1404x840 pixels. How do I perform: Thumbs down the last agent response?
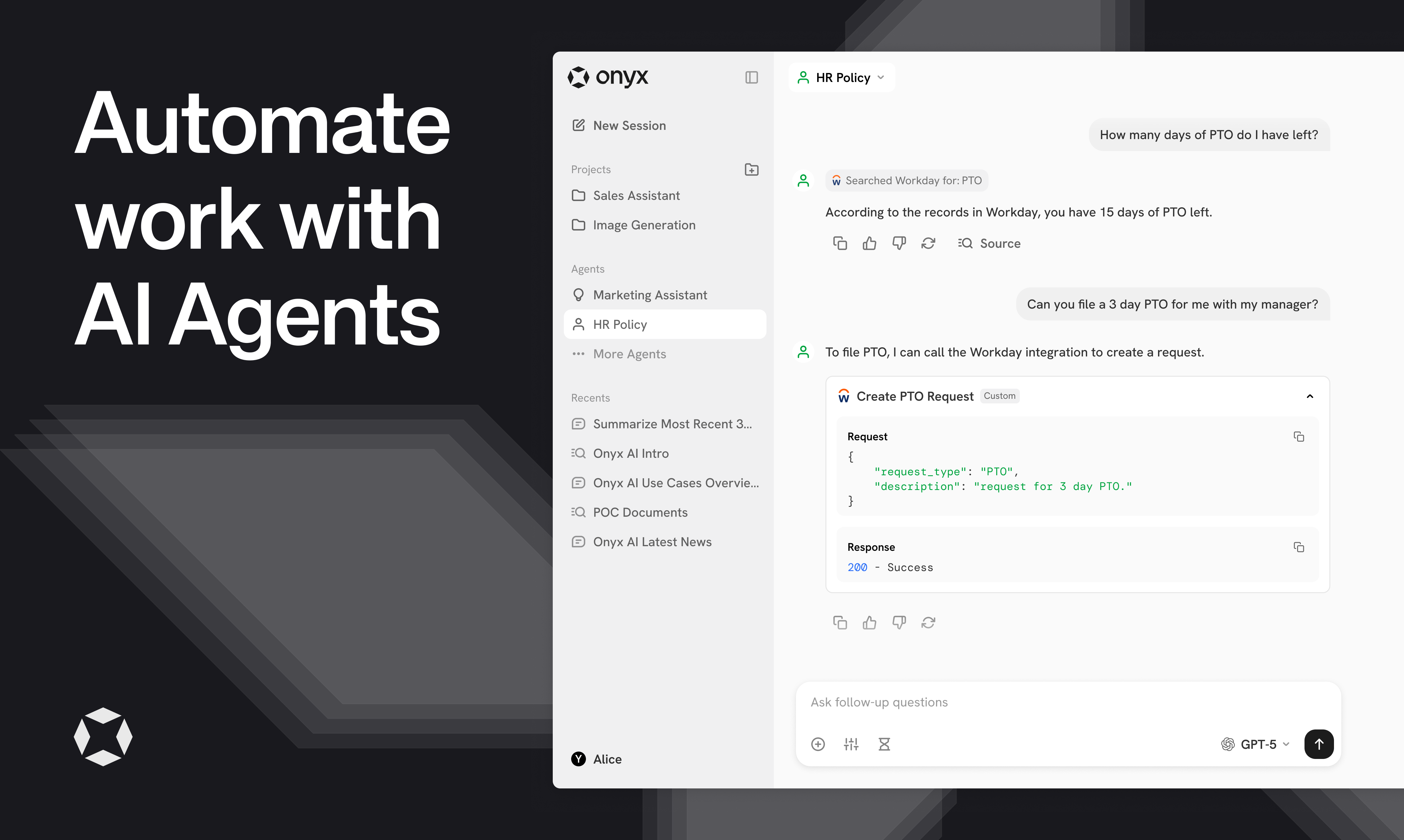coord(899,623)
